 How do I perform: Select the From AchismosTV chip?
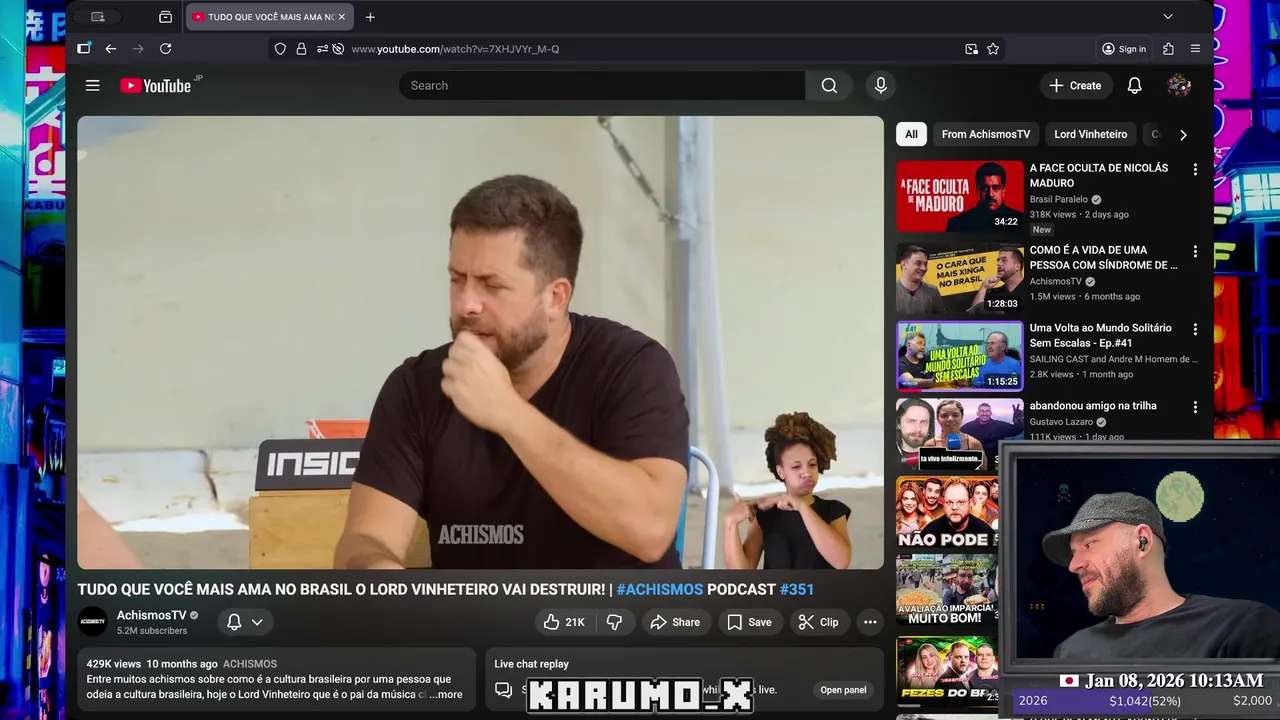[986, 134]
